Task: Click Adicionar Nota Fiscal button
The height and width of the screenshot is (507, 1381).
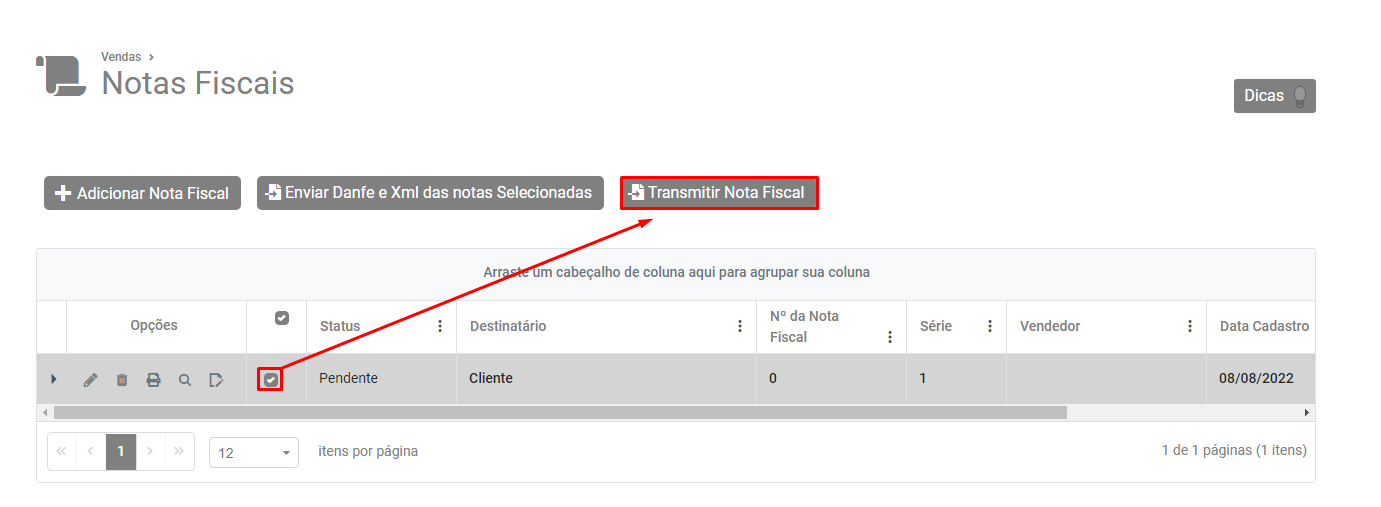Action: click(x=142, y=193)
